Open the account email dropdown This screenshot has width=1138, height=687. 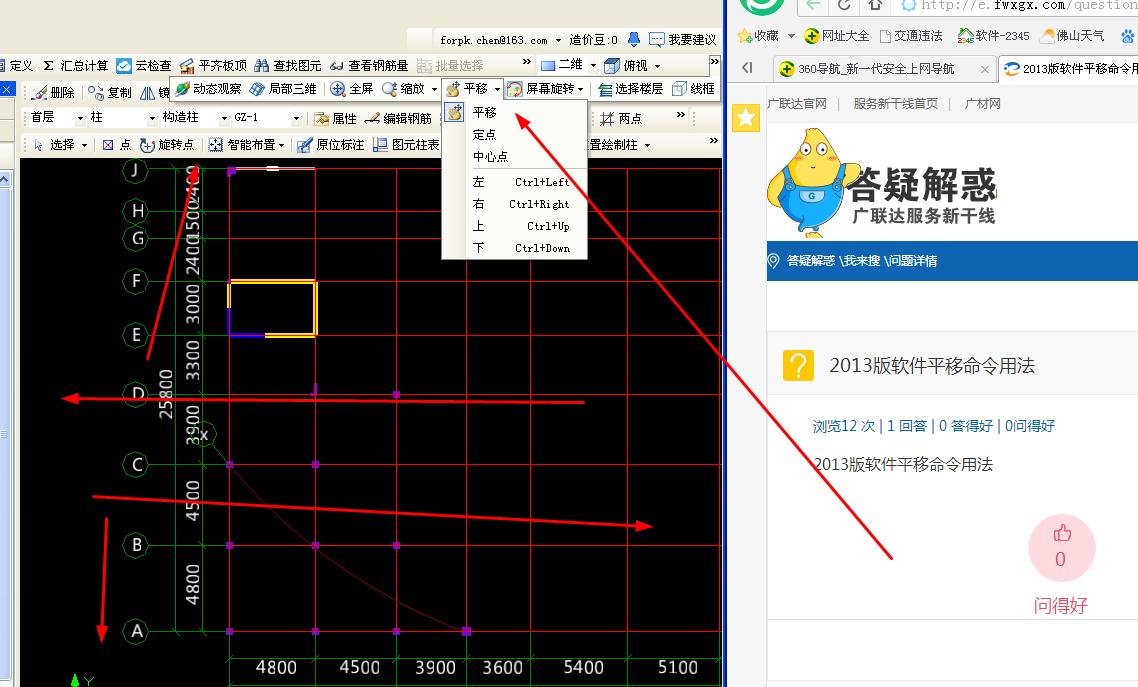(x=558, y=40)
